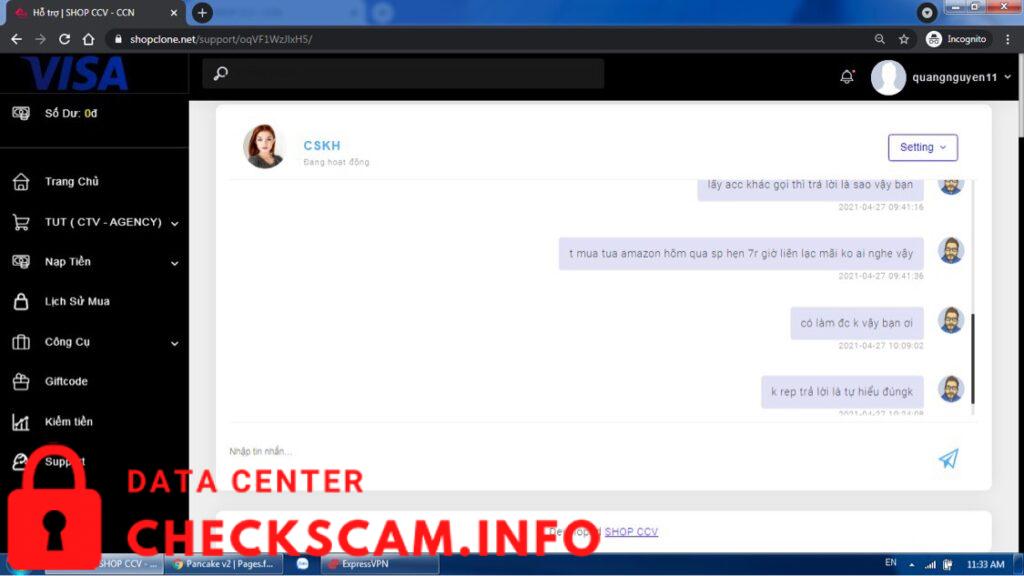Open Trang Chủ from sidebar

click(71, 182)
